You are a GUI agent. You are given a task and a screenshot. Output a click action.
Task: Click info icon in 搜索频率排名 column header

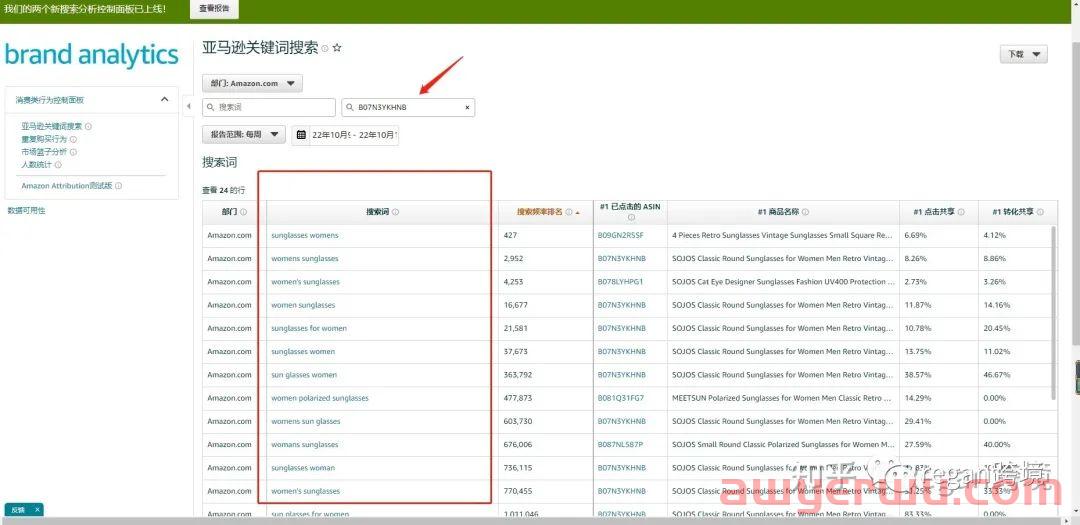(x=569, y=212)
